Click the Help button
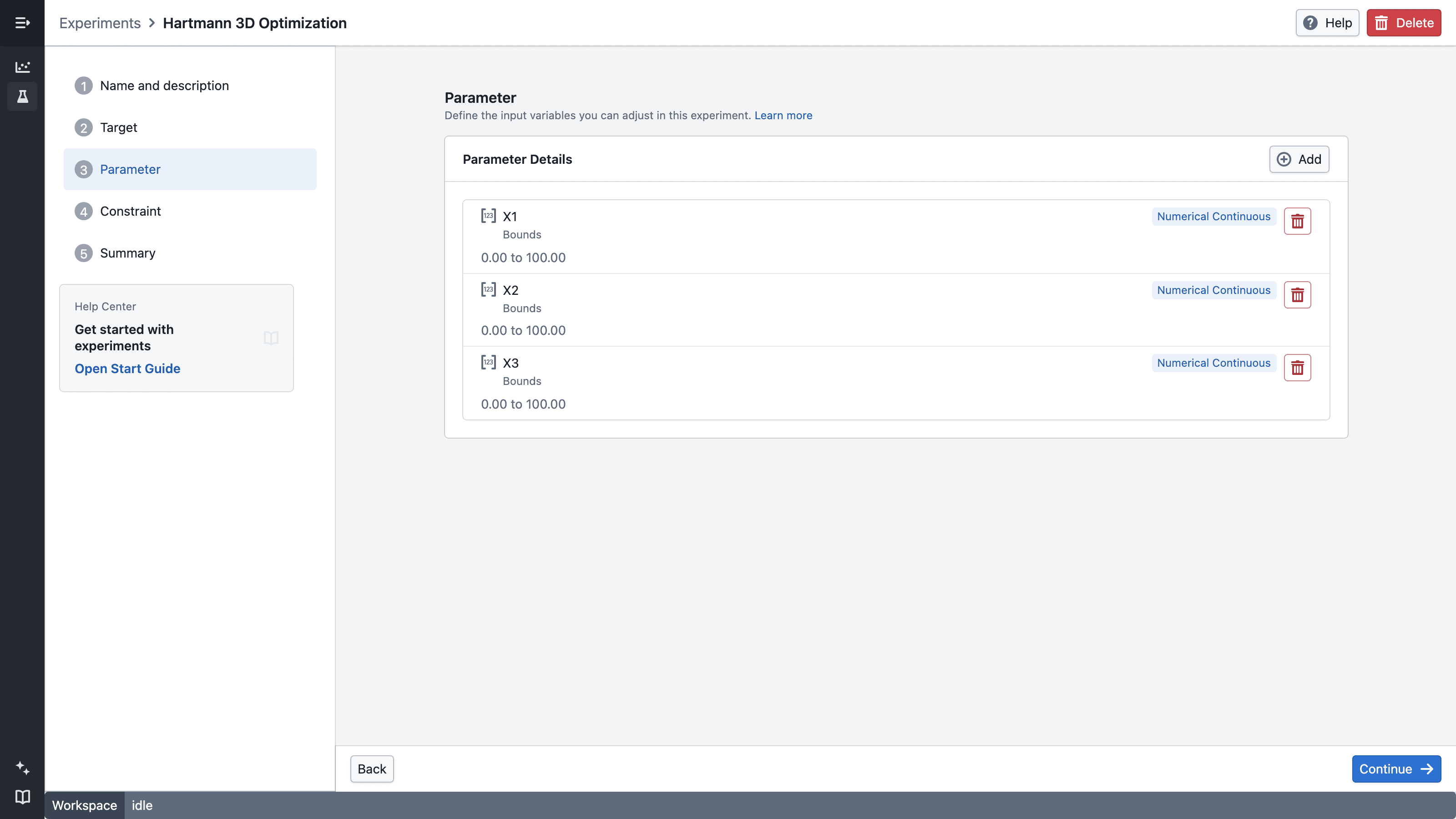The width and height of the screenshot is (1456, 819). 1327,23
